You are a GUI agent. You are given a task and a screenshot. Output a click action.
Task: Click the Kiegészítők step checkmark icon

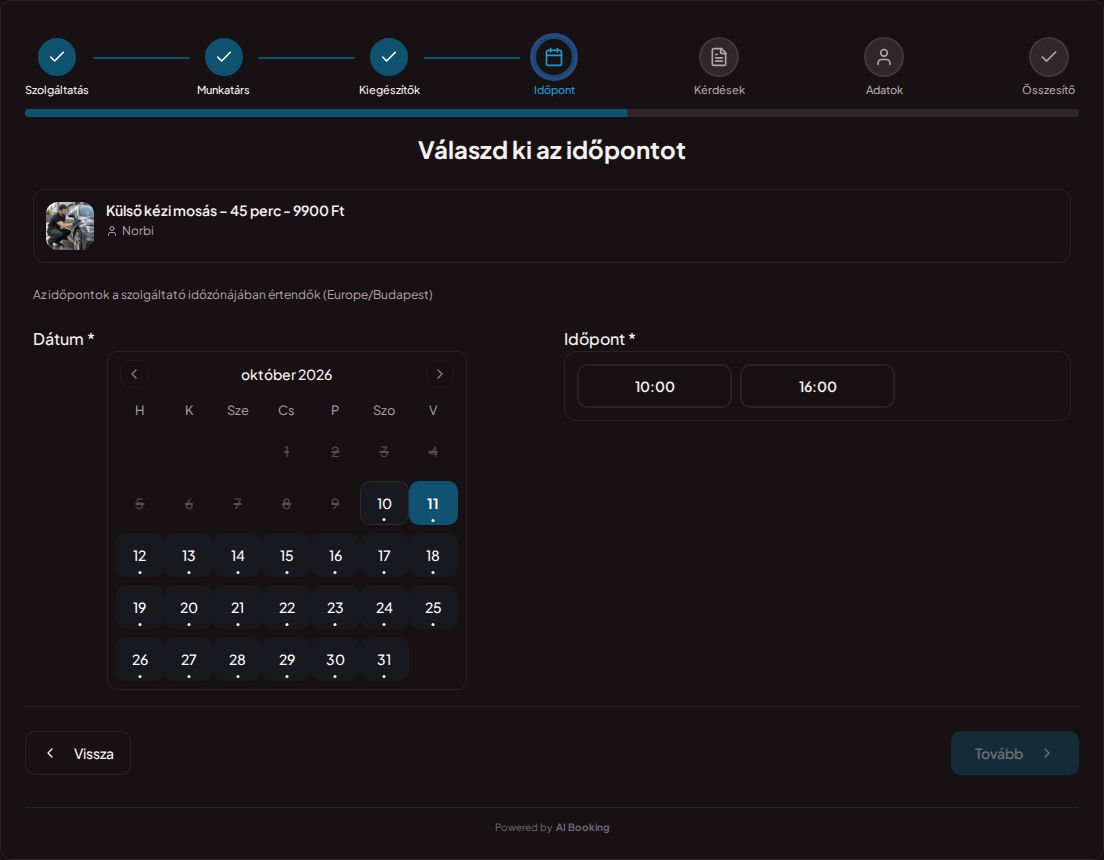tap(389, 57)
